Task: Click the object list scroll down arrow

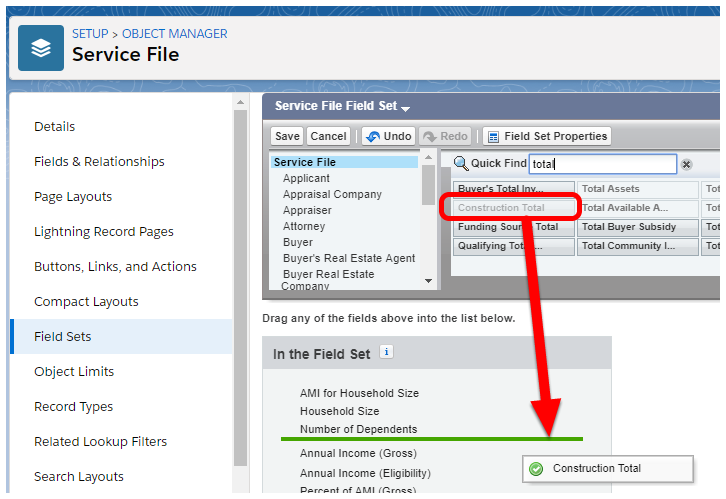Action: (428, 281)
